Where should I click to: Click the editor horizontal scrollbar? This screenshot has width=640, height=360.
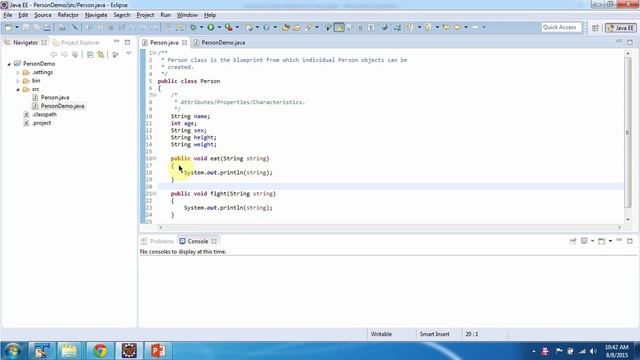coord(390,227)
